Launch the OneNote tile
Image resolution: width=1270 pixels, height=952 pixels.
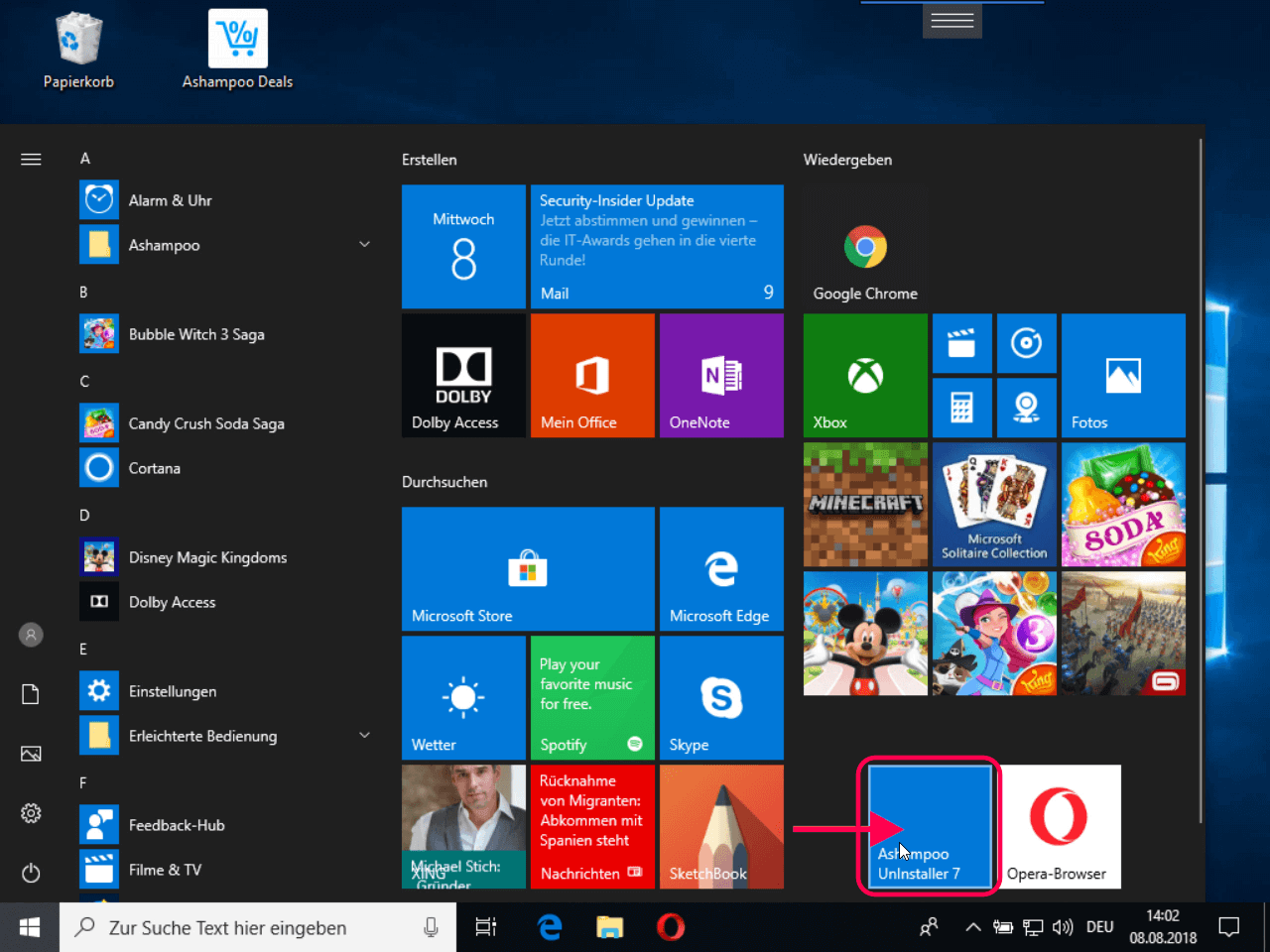(721, 376)
